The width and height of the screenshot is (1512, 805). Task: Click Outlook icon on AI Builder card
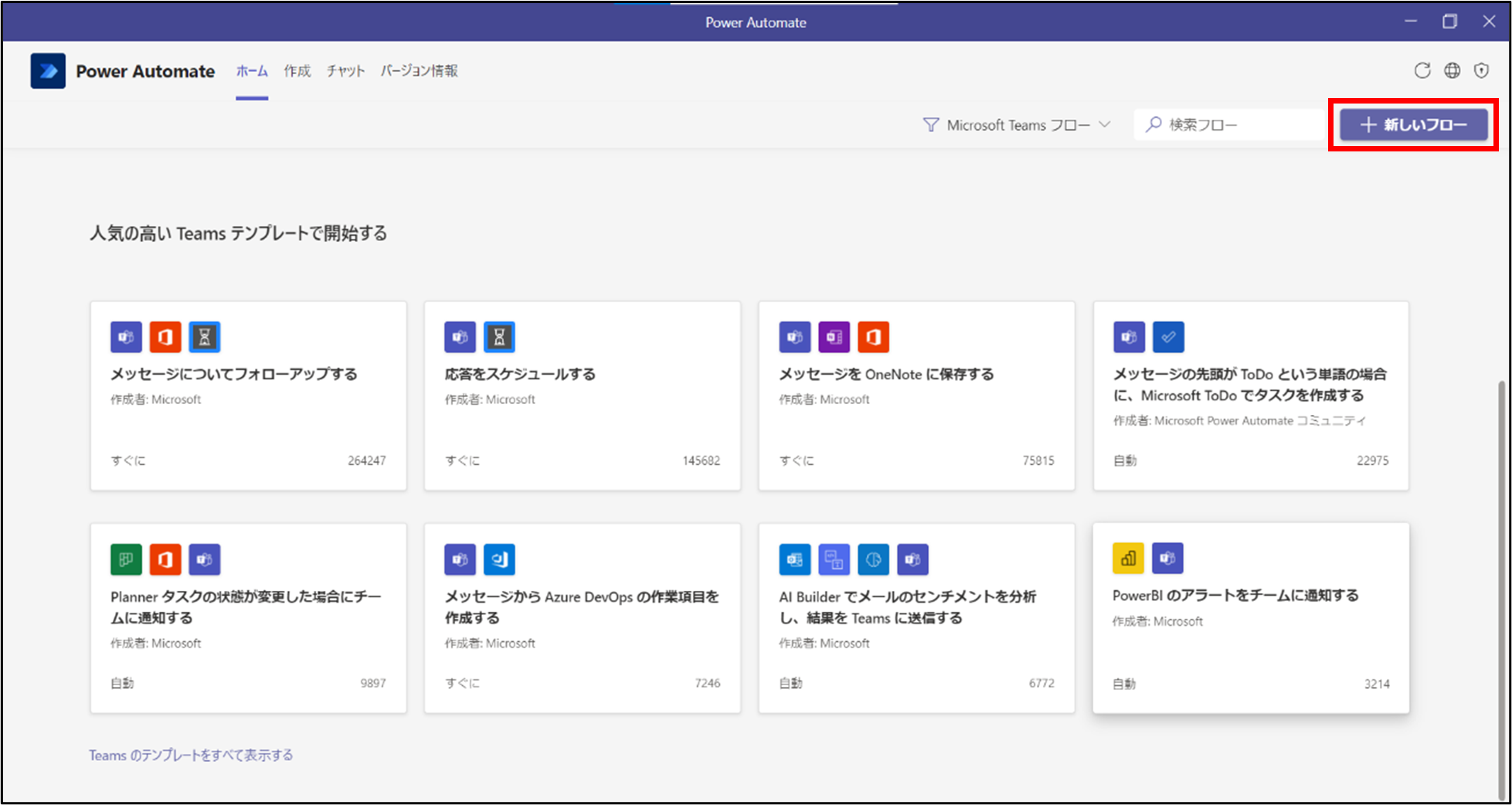click(x=794, y=559)
